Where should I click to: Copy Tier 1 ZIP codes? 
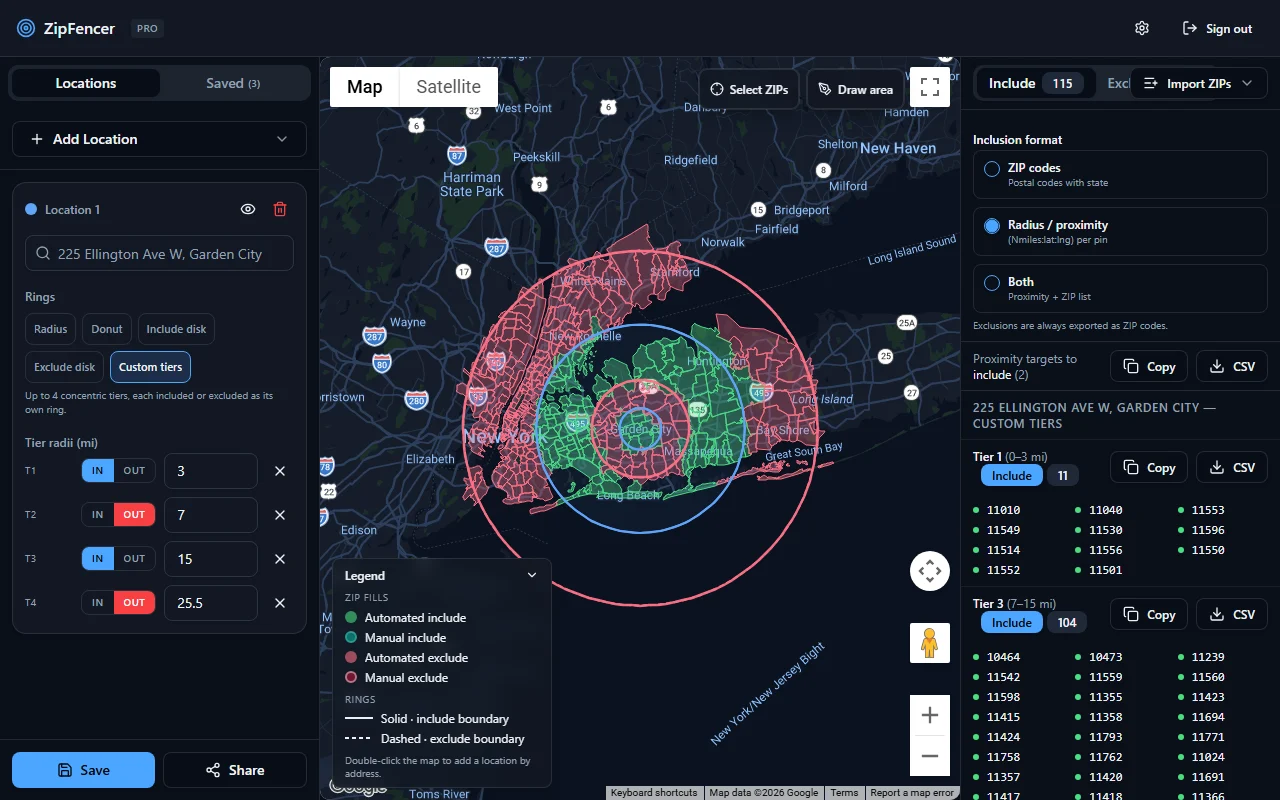1149,467
